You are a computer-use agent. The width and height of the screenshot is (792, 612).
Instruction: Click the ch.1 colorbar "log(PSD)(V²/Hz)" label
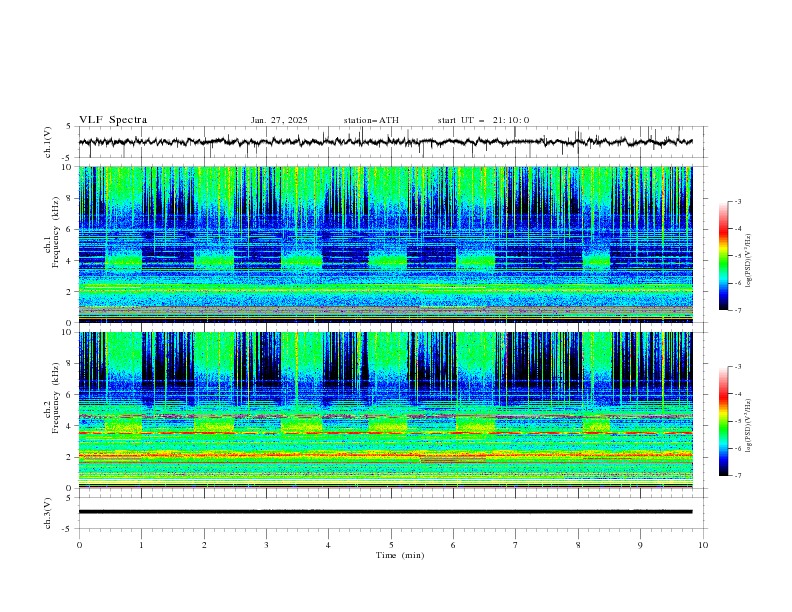749,261
